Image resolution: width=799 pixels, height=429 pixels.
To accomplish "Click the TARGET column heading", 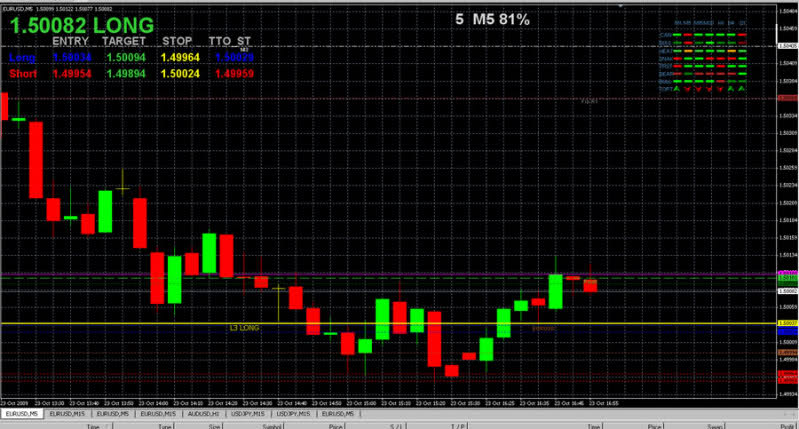I will pyautogui.click(x=124, y=41).
